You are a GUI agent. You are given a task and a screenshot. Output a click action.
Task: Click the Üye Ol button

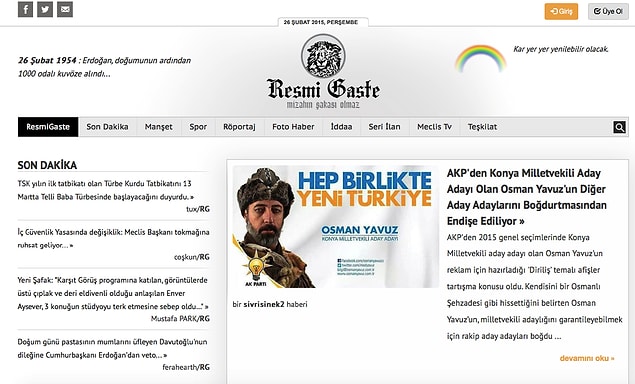[608, 11]
